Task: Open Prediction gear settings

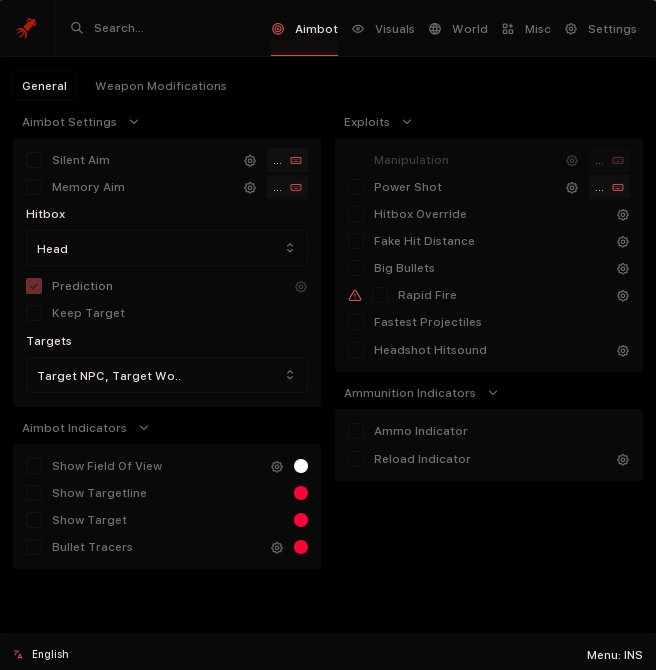Action: [301, 287]
